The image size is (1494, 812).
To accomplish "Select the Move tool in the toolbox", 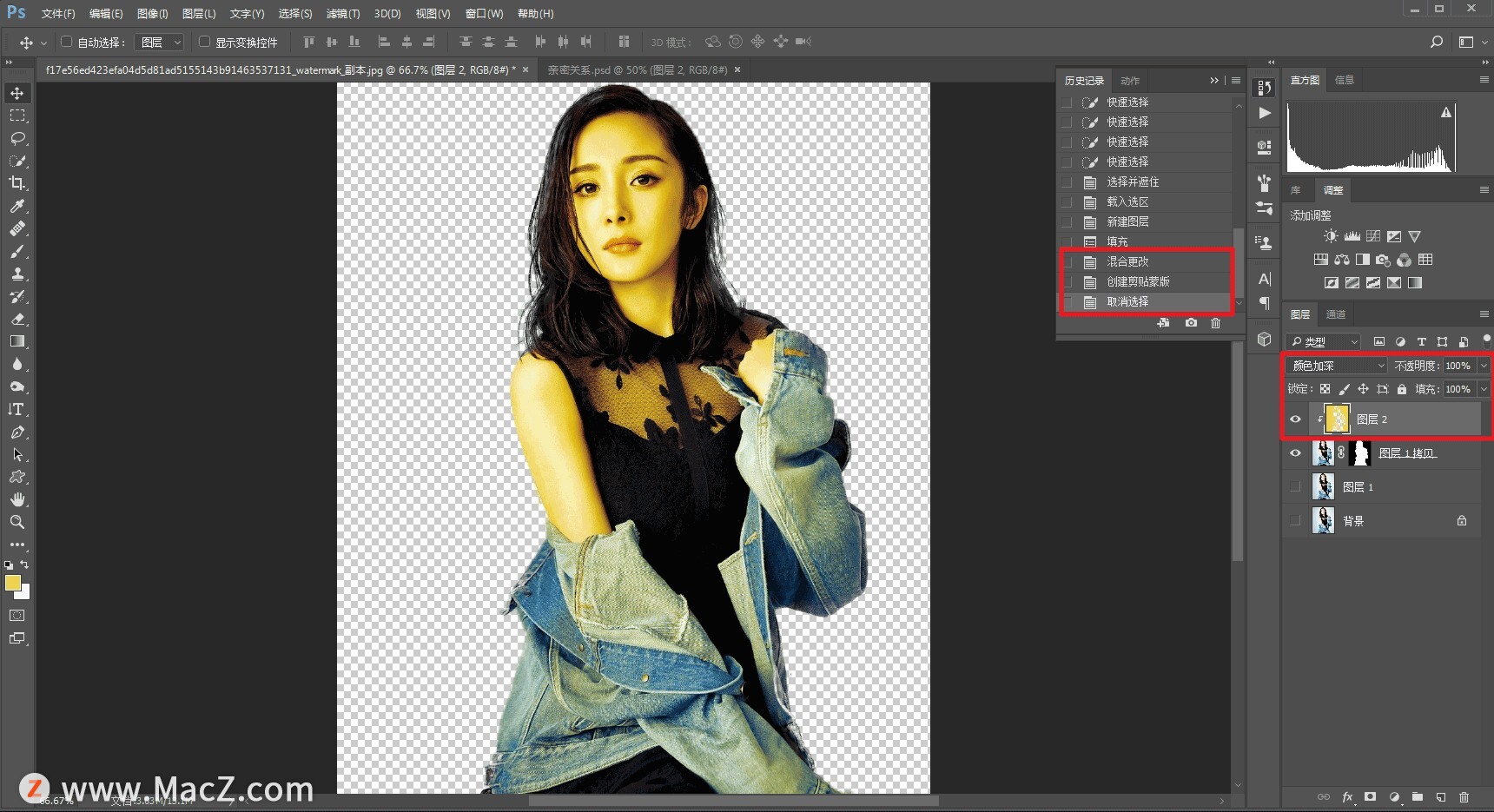I will point(17,93).
